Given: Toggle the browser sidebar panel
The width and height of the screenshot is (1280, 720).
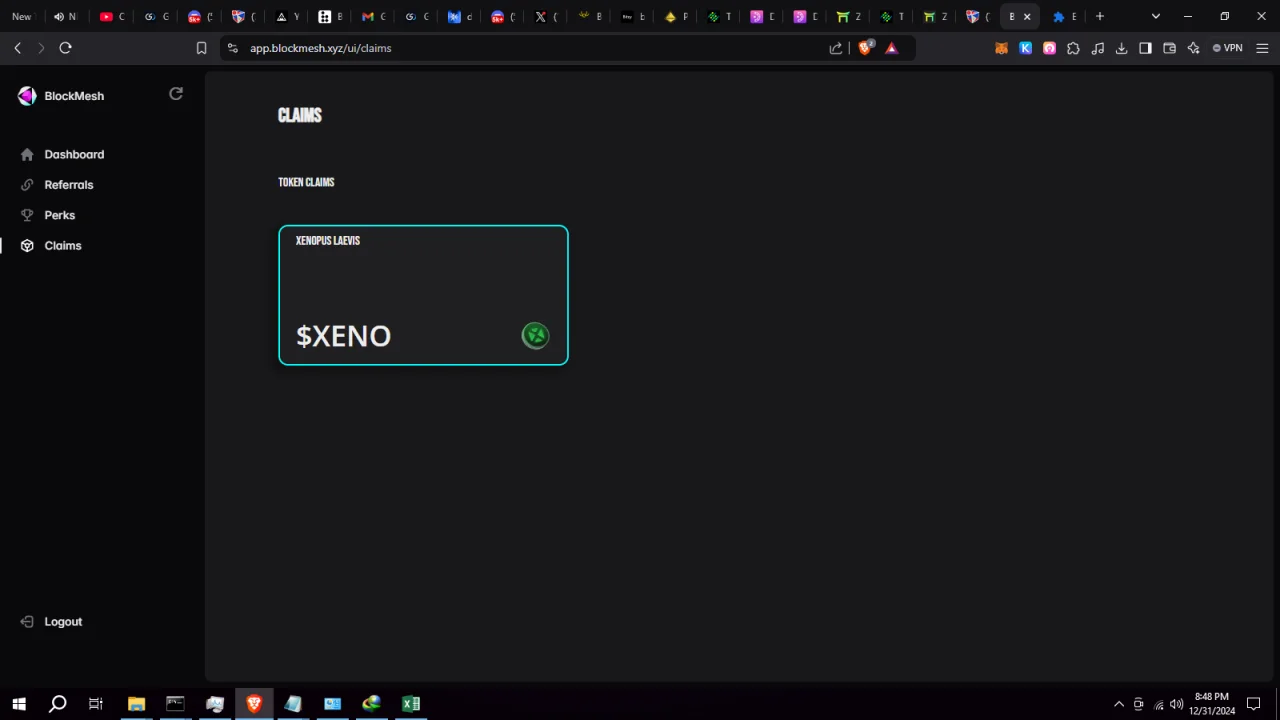Looking at the screenshot, I should (1145, 48).
